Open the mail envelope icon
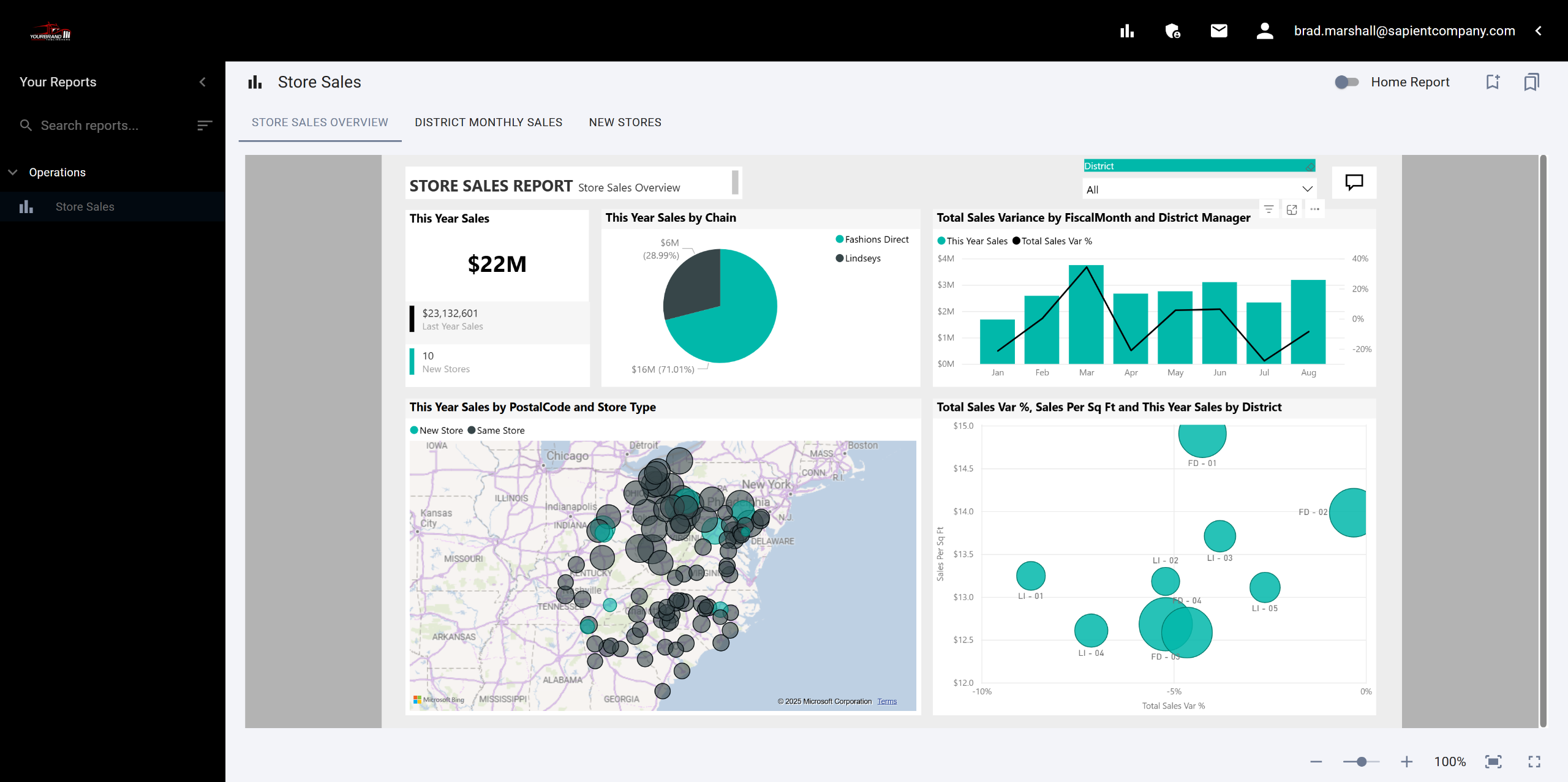The height and width of the screenshot is (782, 1568). (1219, 31)
